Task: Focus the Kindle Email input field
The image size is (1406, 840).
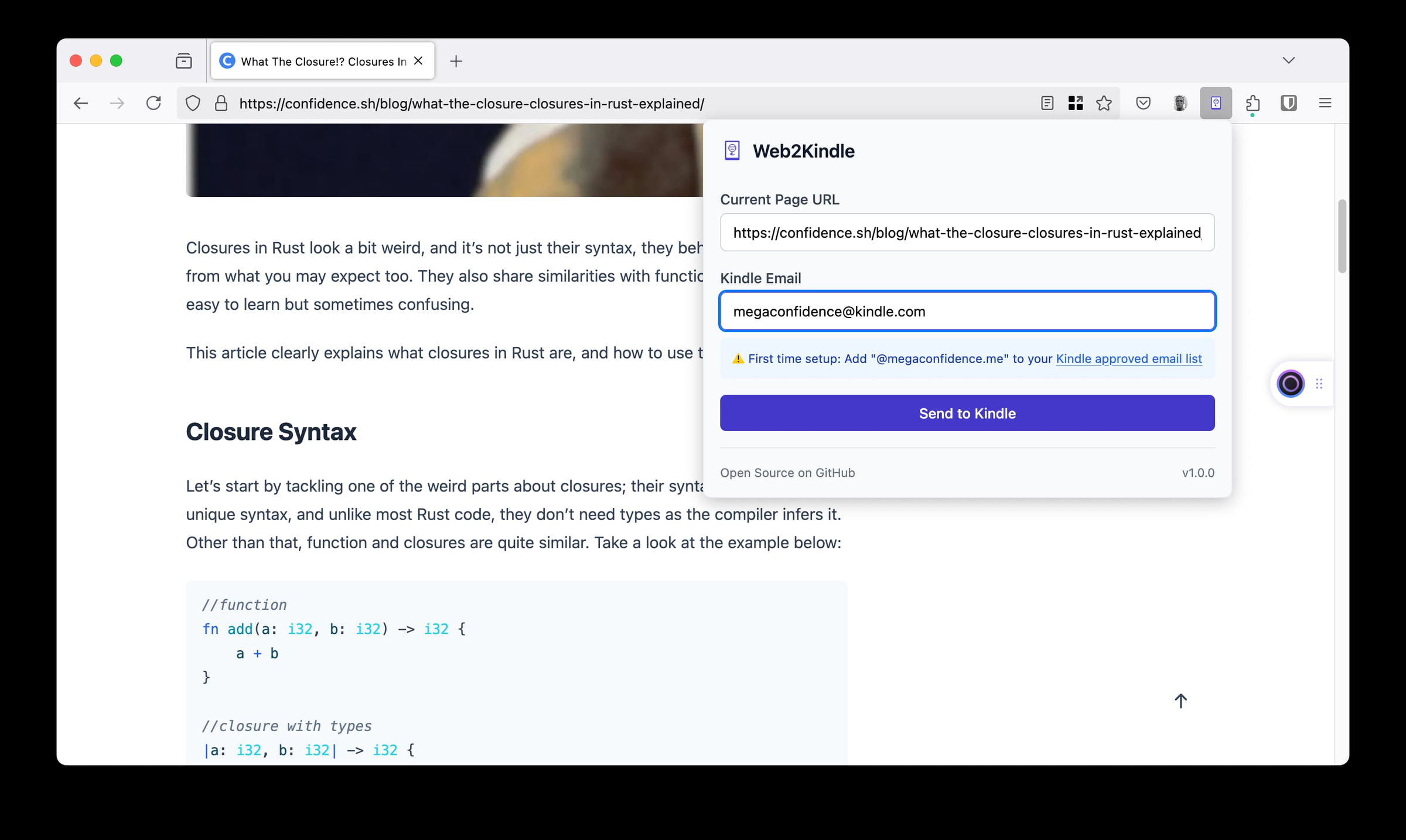Action: click(967, 312)
